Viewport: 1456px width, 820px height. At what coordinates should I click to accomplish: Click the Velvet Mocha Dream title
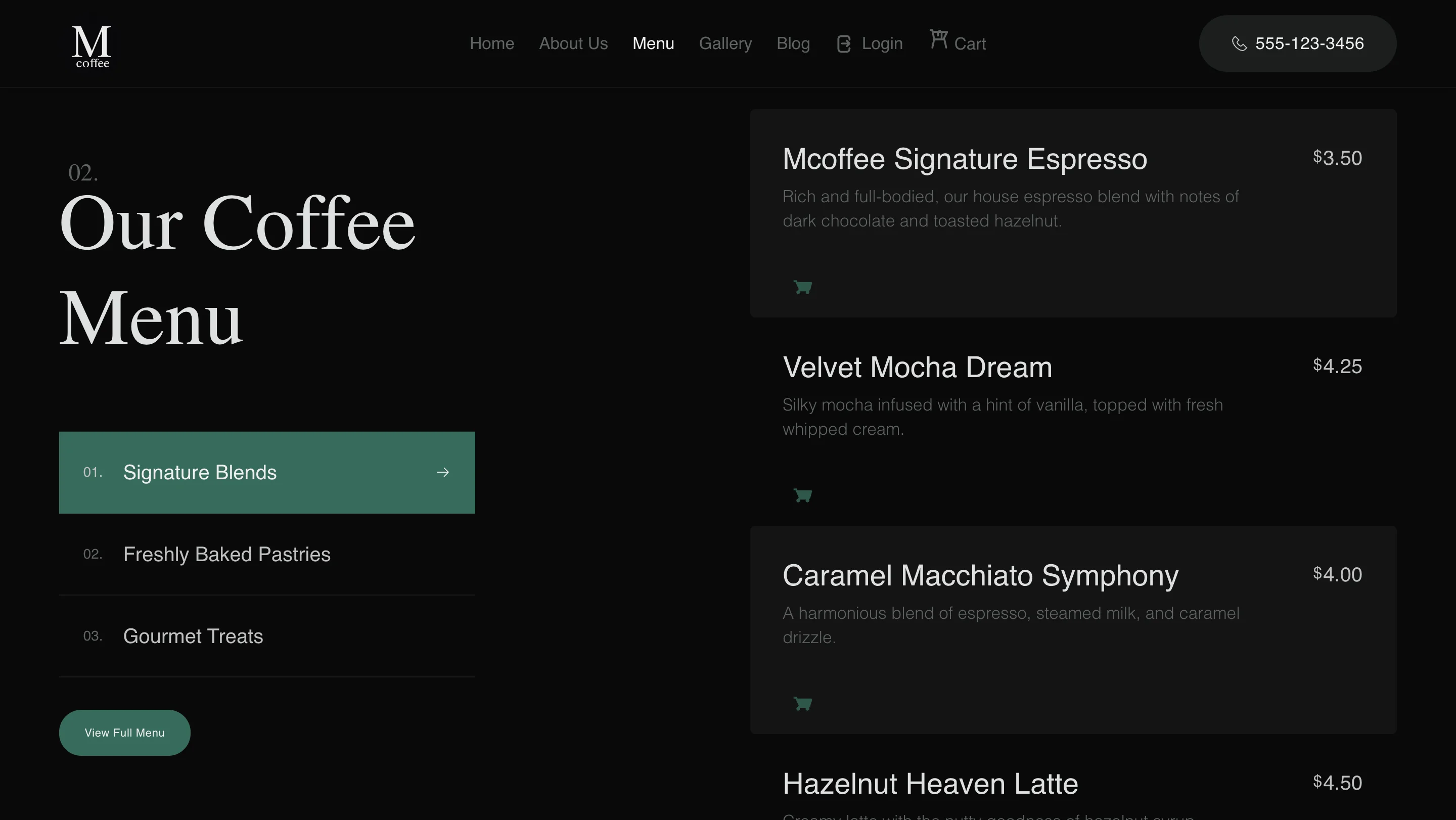pyautogui.click(x=917, y=368)
